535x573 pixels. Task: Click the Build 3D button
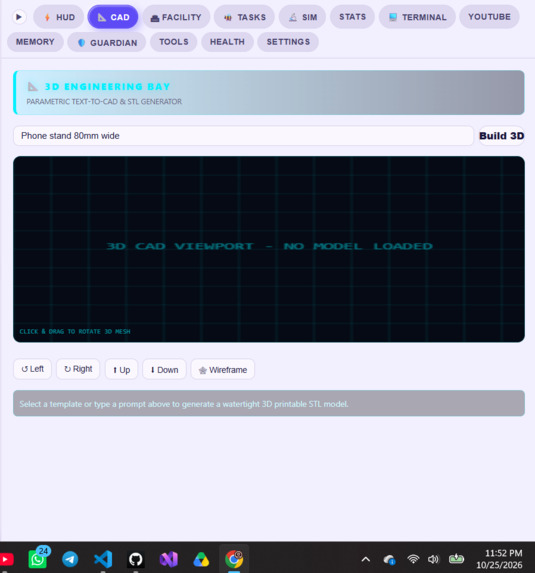click(x=501, y=136)
